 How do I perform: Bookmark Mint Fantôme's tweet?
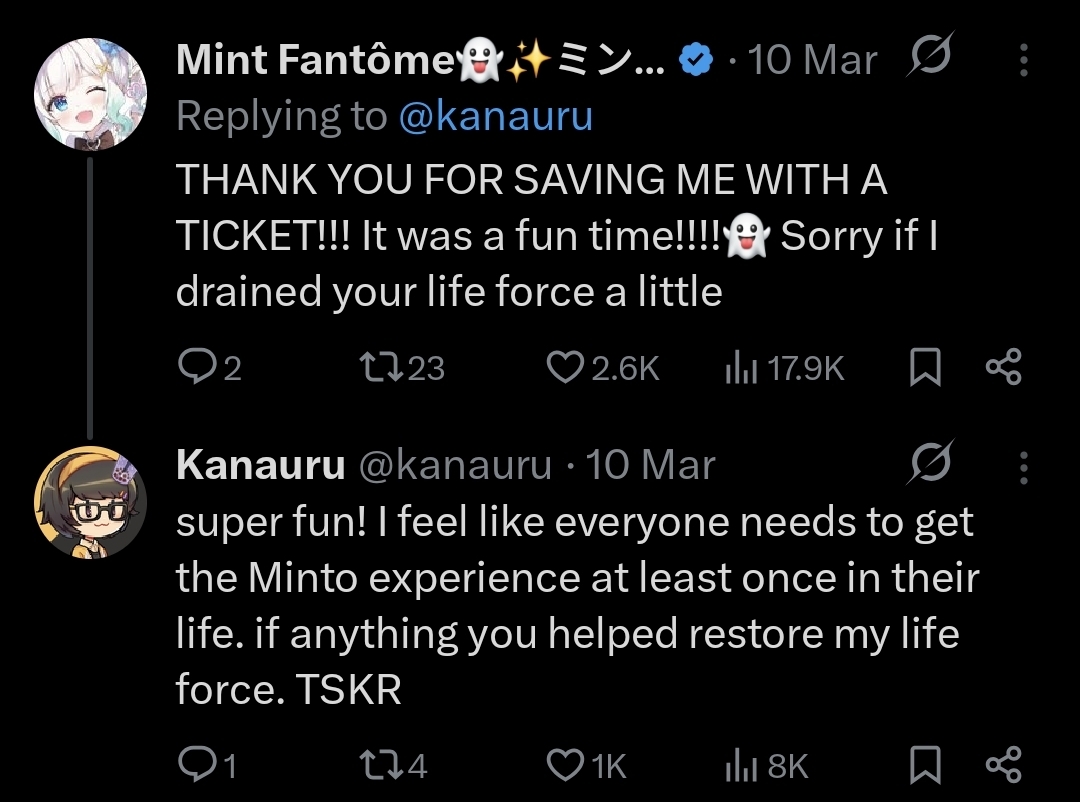[x=925, y=369]
